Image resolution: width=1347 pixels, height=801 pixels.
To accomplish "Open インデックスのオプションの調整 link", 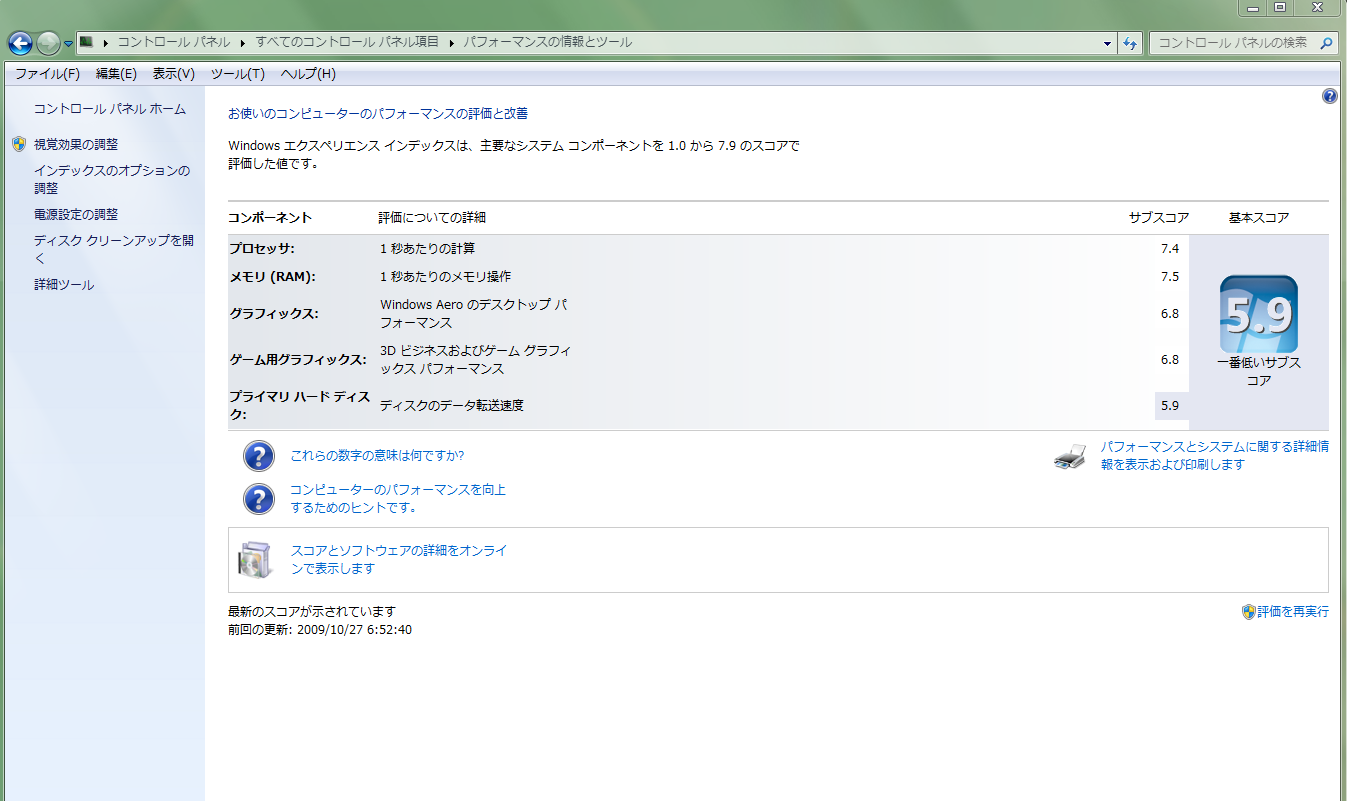I will coord(112,179).
